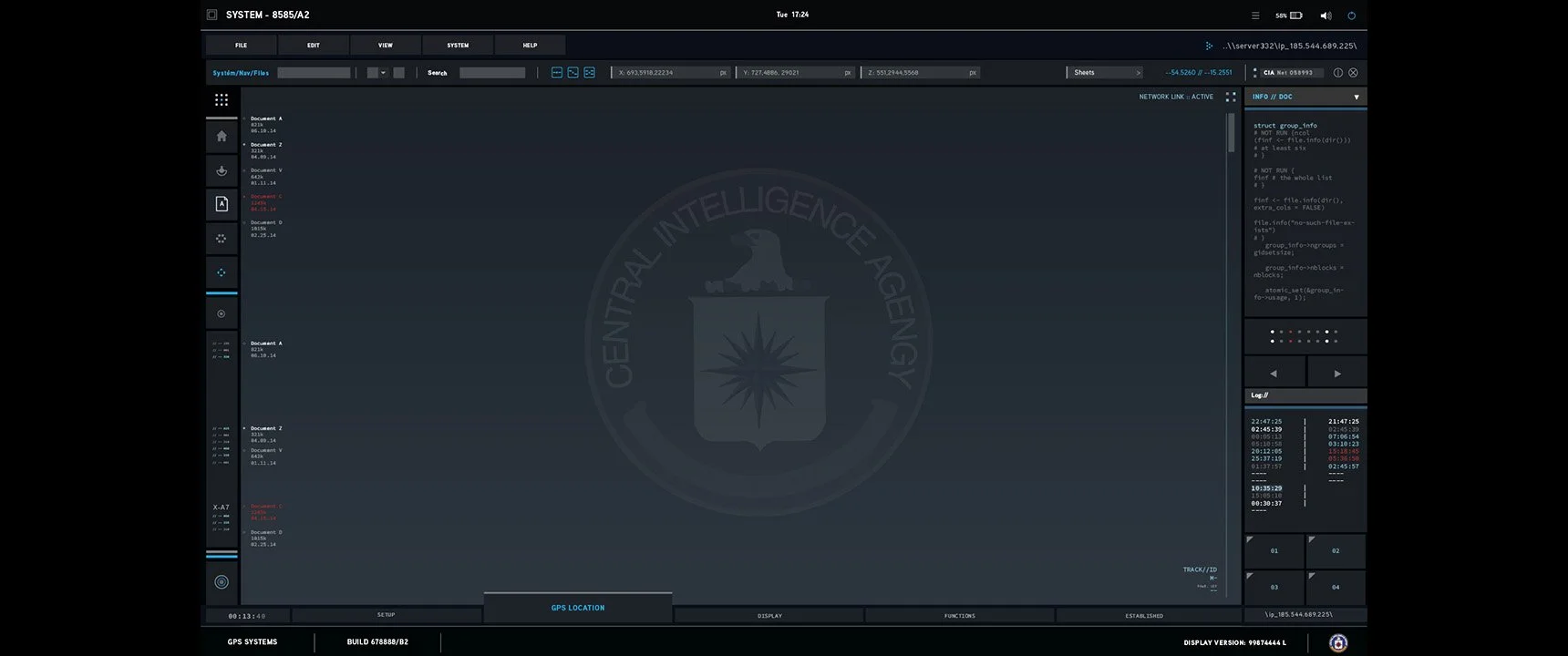Click the Systém/Nav/Files path field
Image resolution: width=1568 pixels, height=656 pixels.
pyautogui.click(x=314, y=73)
